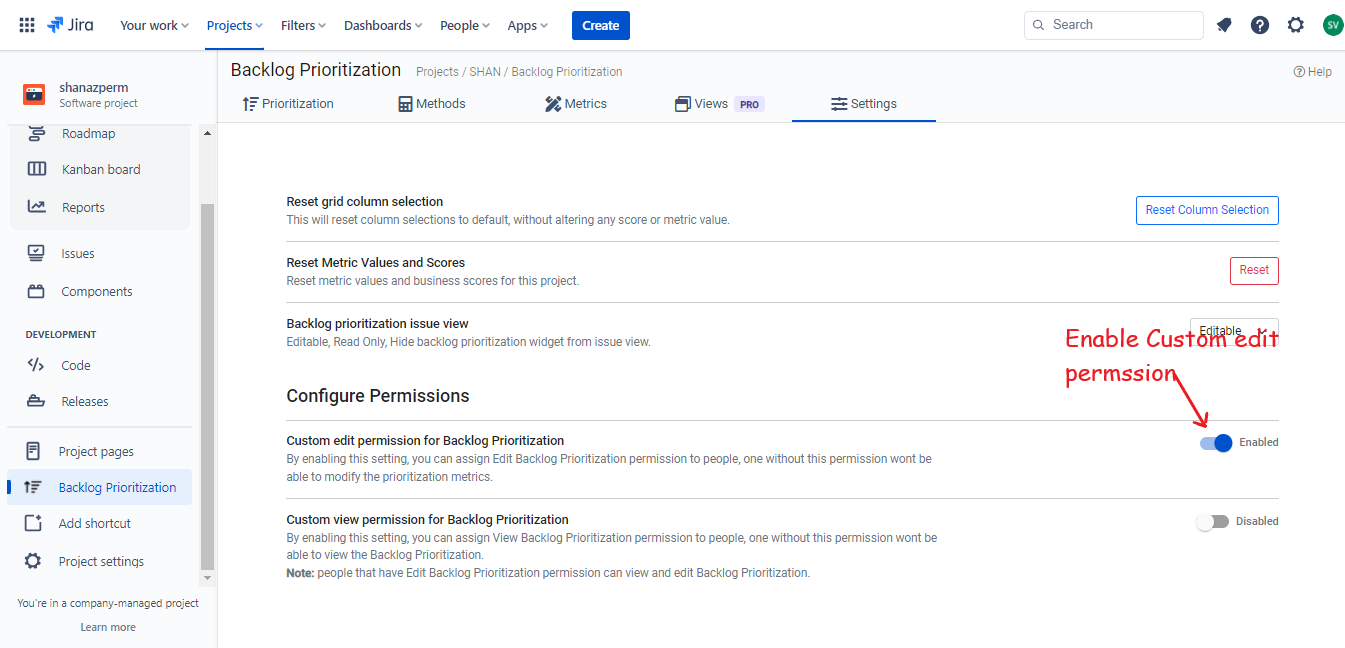Open the app switcher grid icon
The image size is (1345, 648).
click(x=27, y=25)
